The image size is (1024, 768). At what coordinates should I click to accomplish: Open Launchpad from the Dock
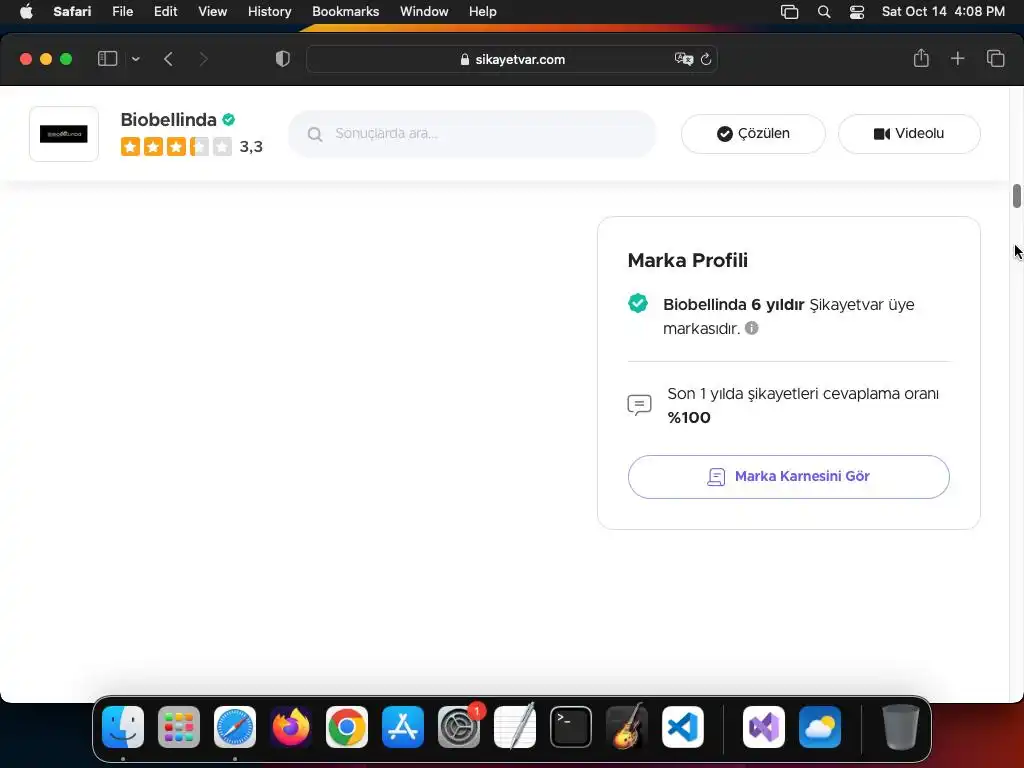179,727
